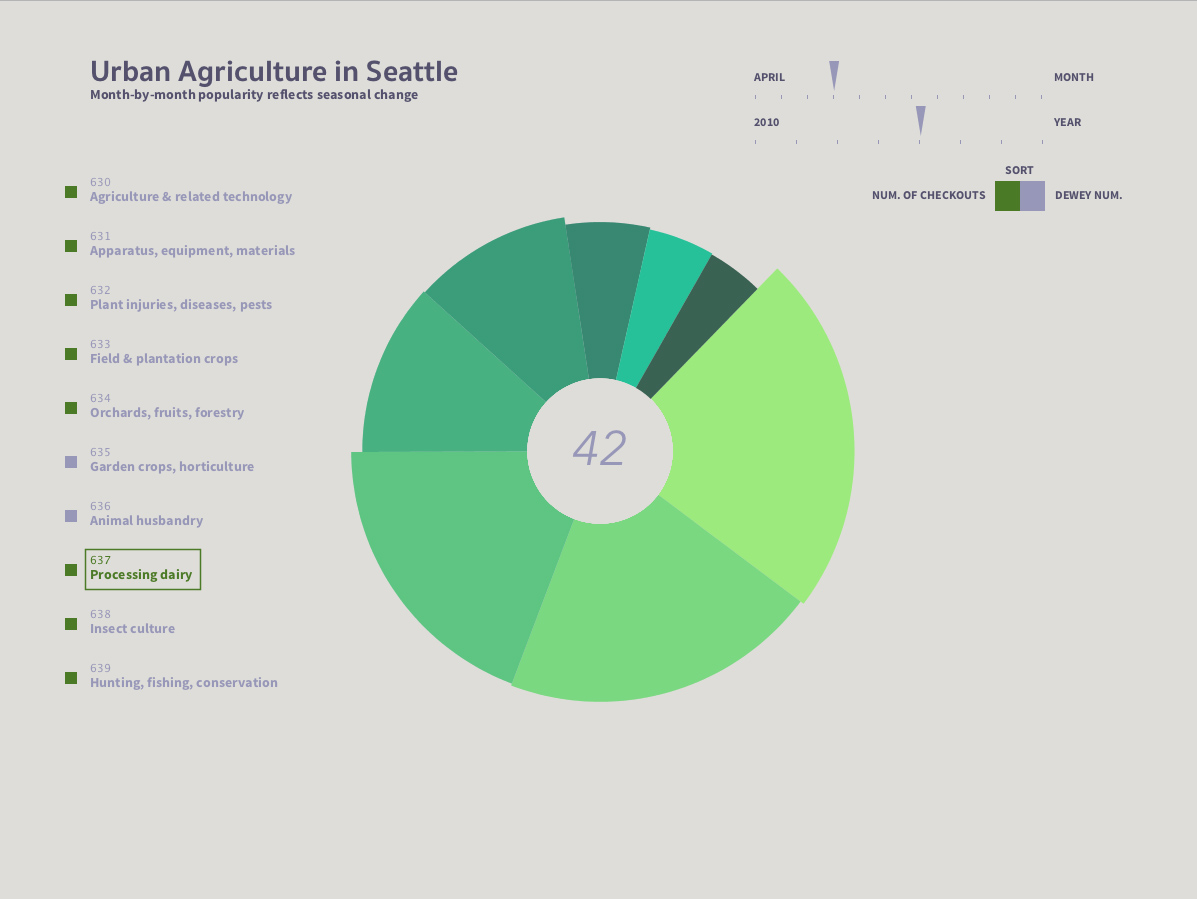Click the legend square for 639 Hunting, fishing
The image size is (1197, 899).
pos(71,678)
